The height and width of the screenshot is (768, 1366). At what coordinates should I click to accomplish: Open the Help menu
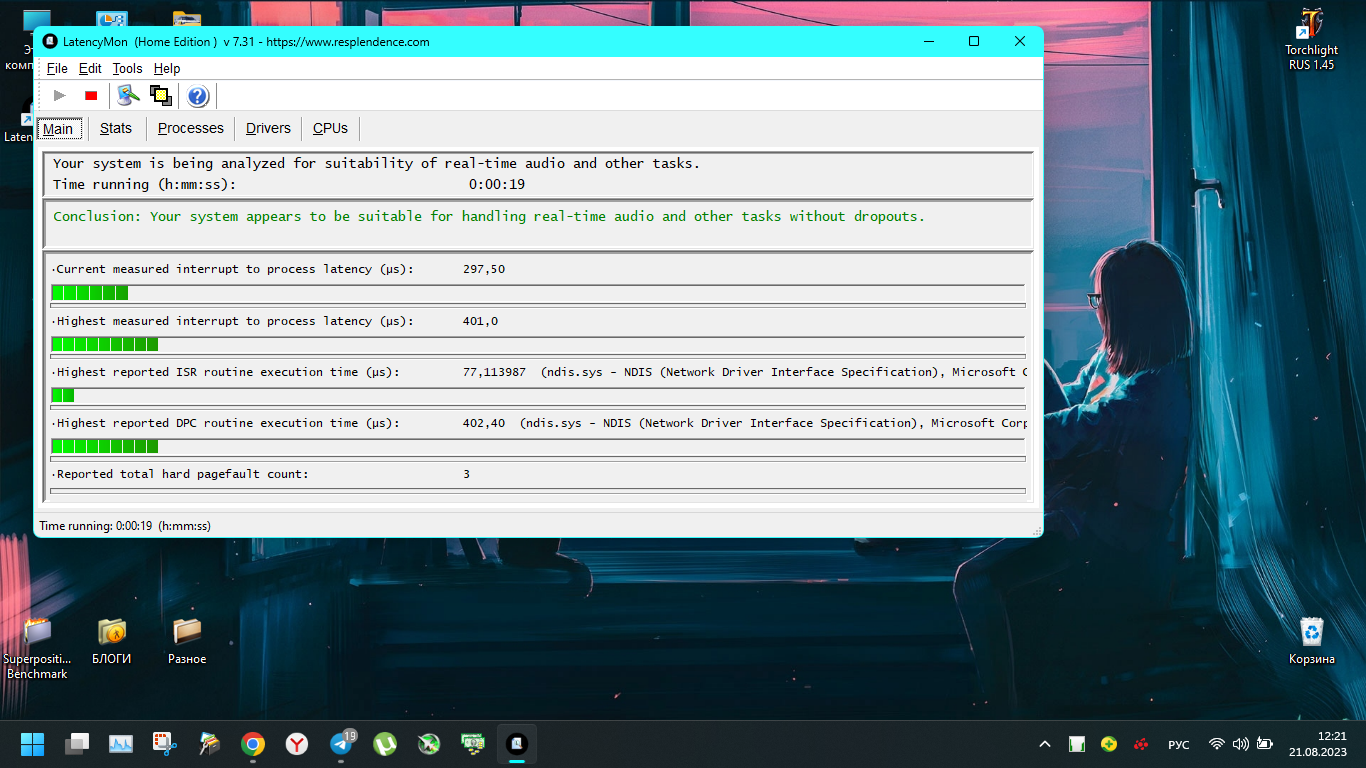pos(167,68)
